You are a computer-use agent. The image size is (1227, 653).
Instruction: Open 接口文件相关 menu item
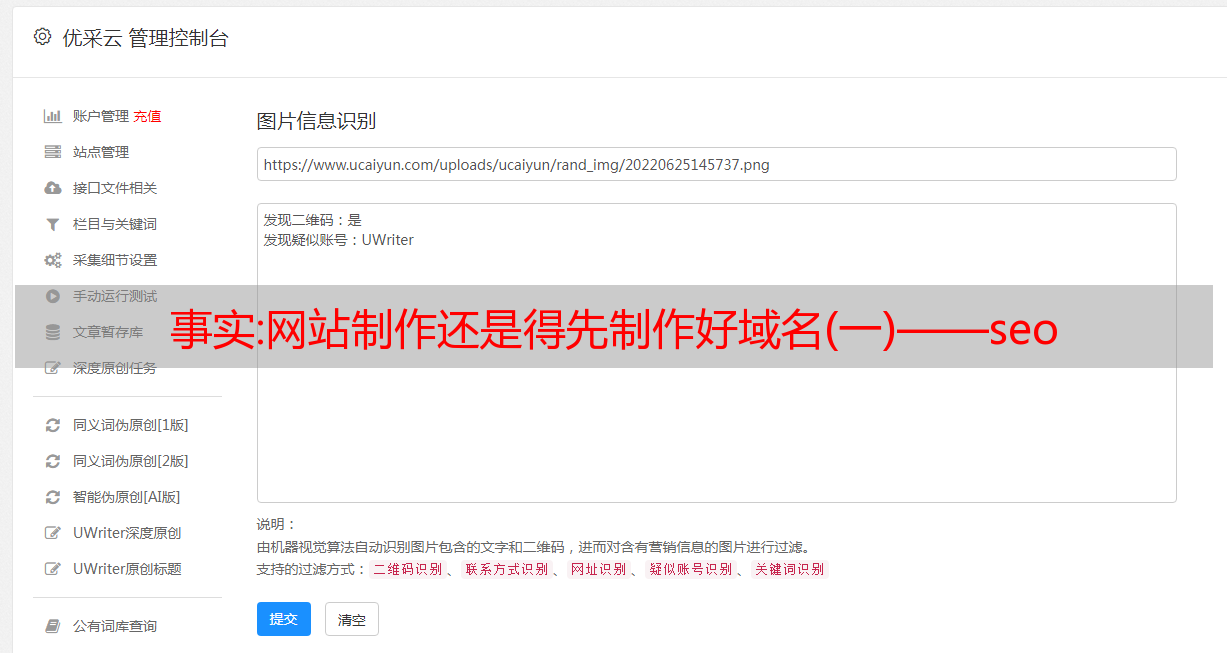pos(115,188)
